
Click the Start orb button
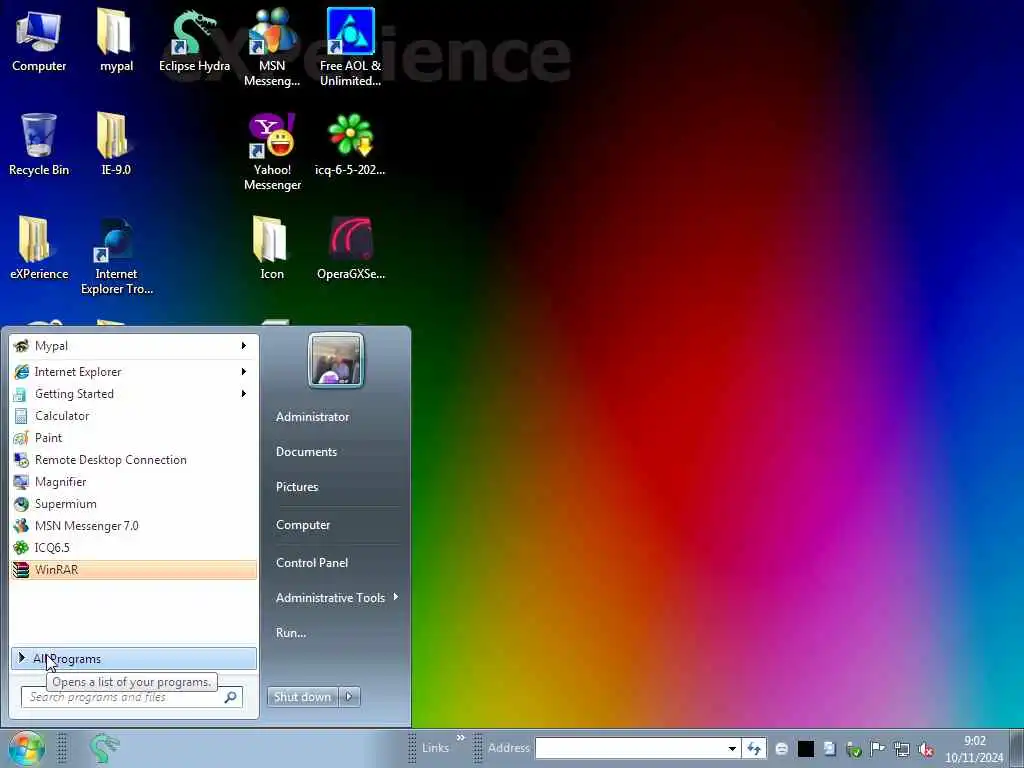(26, 748)
